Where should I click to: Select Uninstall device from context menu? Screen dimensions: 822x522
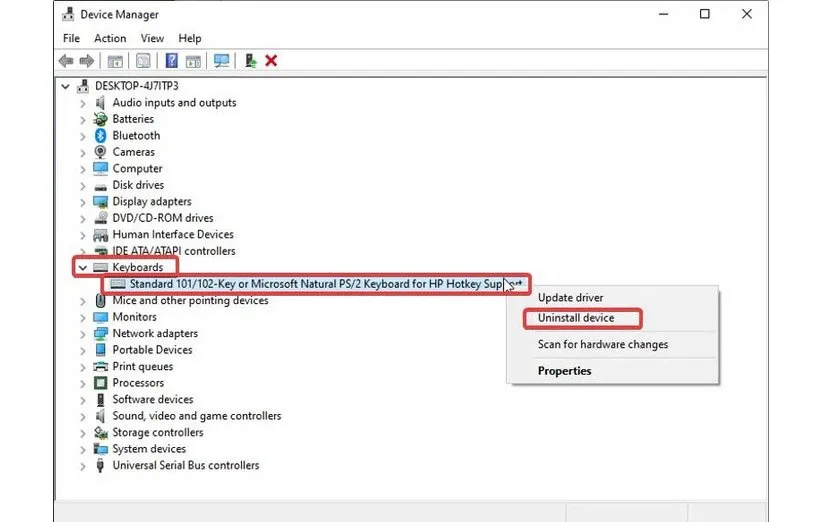click(576, 318)
